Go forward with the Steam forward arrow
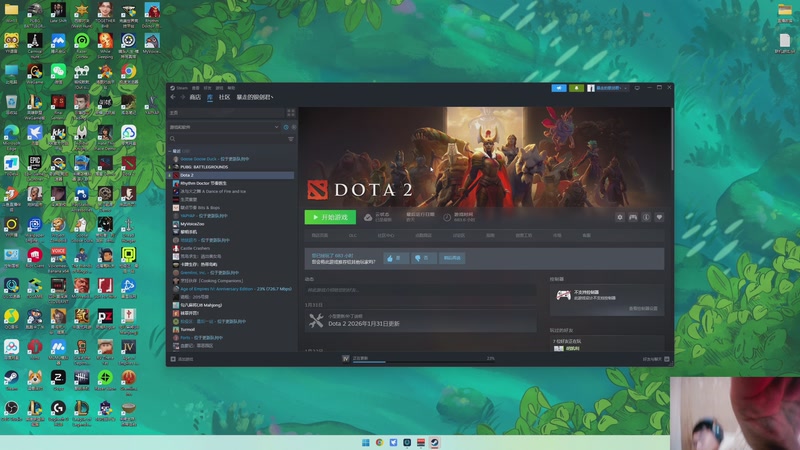The image size is (800, 450). tap(183, 97)
